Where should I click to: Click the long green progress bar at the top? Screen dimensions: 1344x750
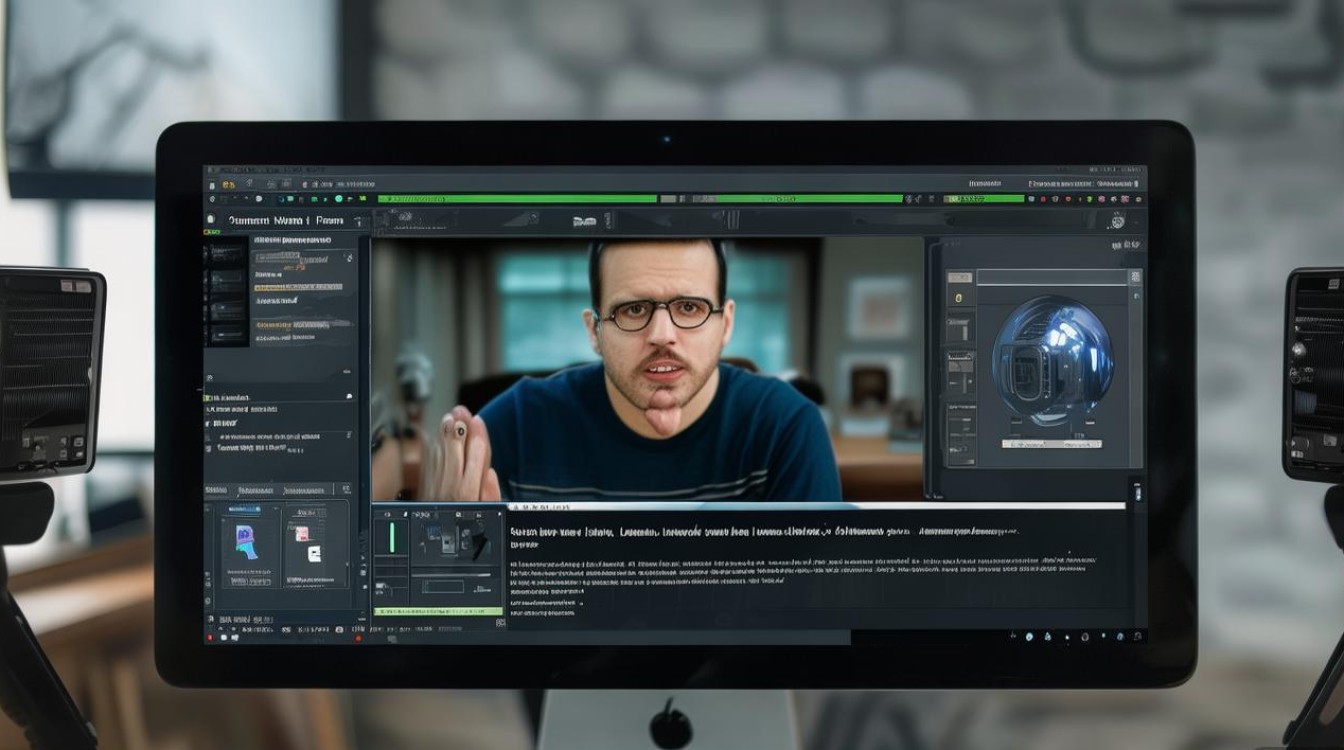(x=516, y=199)
